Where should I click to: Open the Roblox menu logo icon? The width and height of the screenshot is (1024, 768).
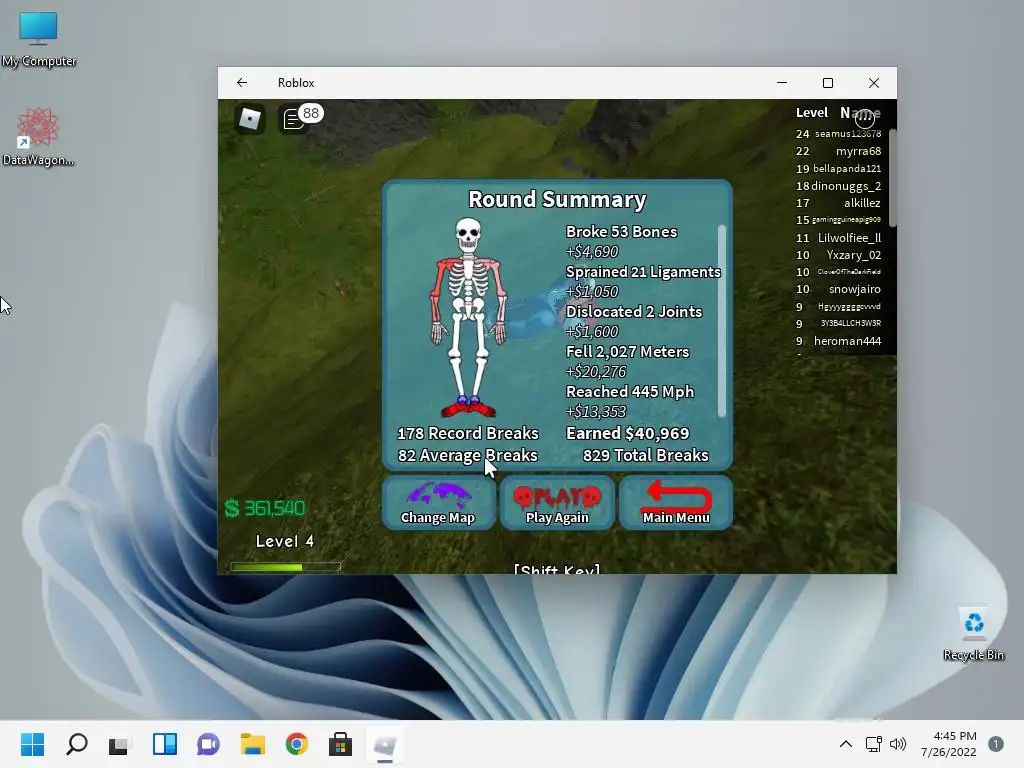[249, 119]
